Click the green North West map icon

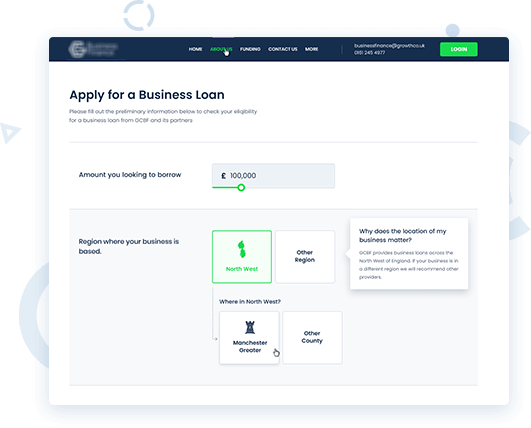click(241, 249)
